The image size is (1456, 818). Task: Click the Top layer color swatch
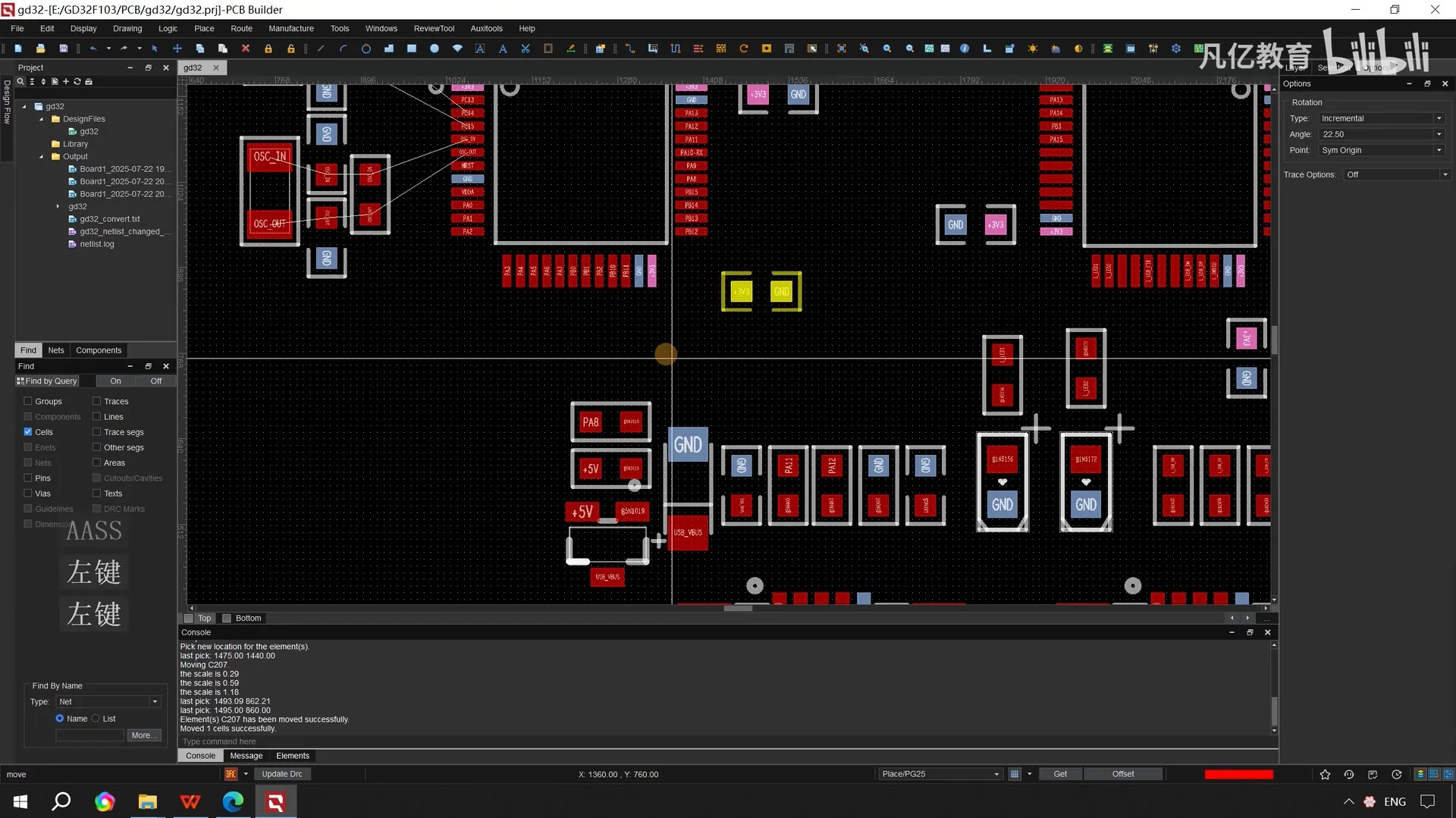[187, 618]
